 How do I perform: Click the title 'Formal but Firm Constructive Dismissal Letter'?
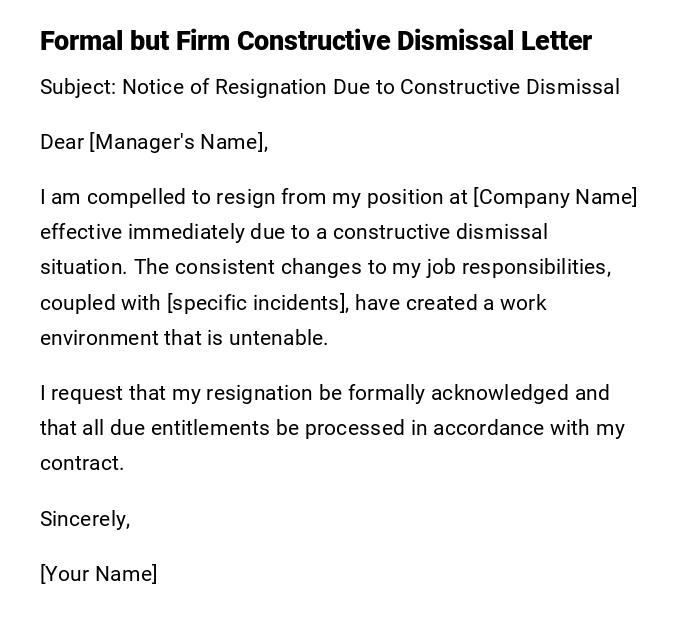point(316,41)
